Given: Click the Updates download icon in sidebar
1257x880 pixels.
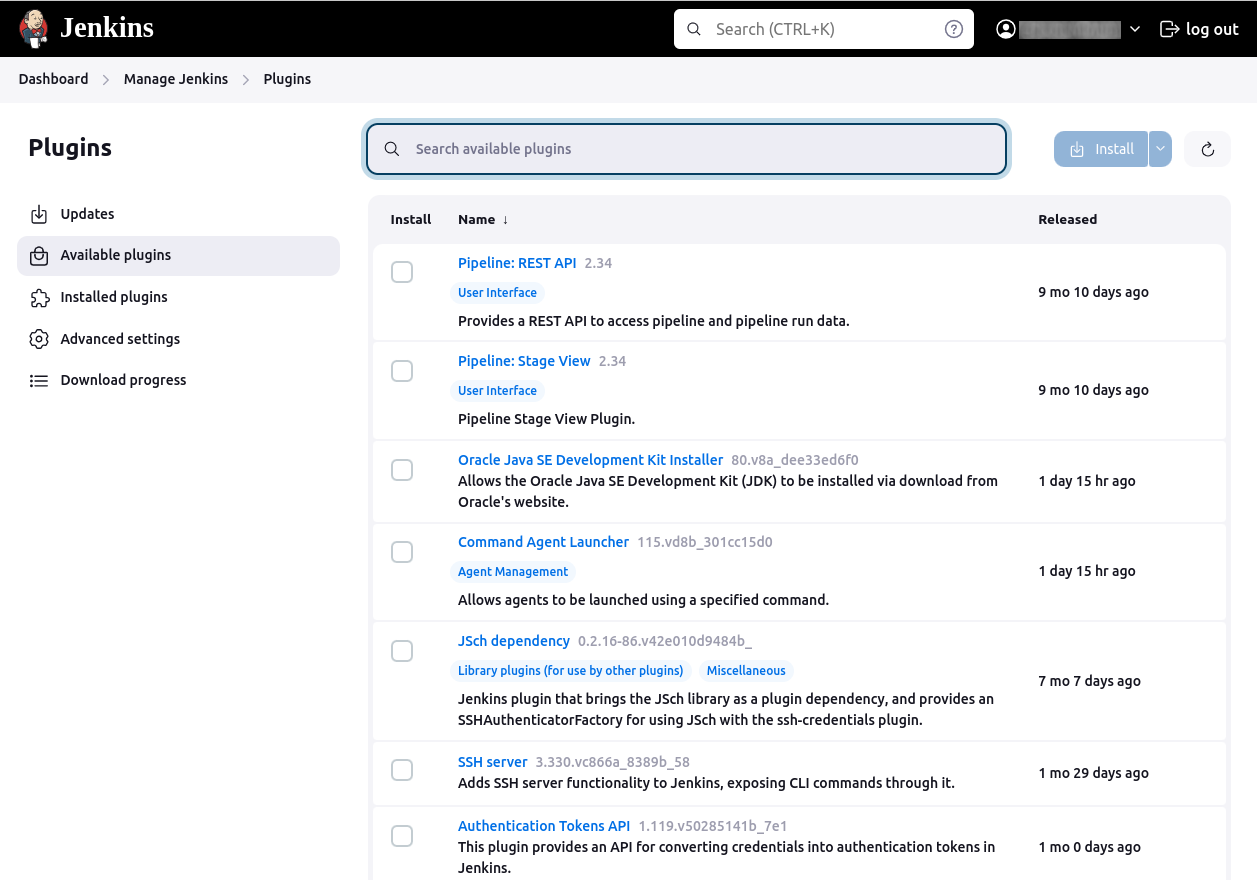Looking at the screenshot, I should coord(39,214).
